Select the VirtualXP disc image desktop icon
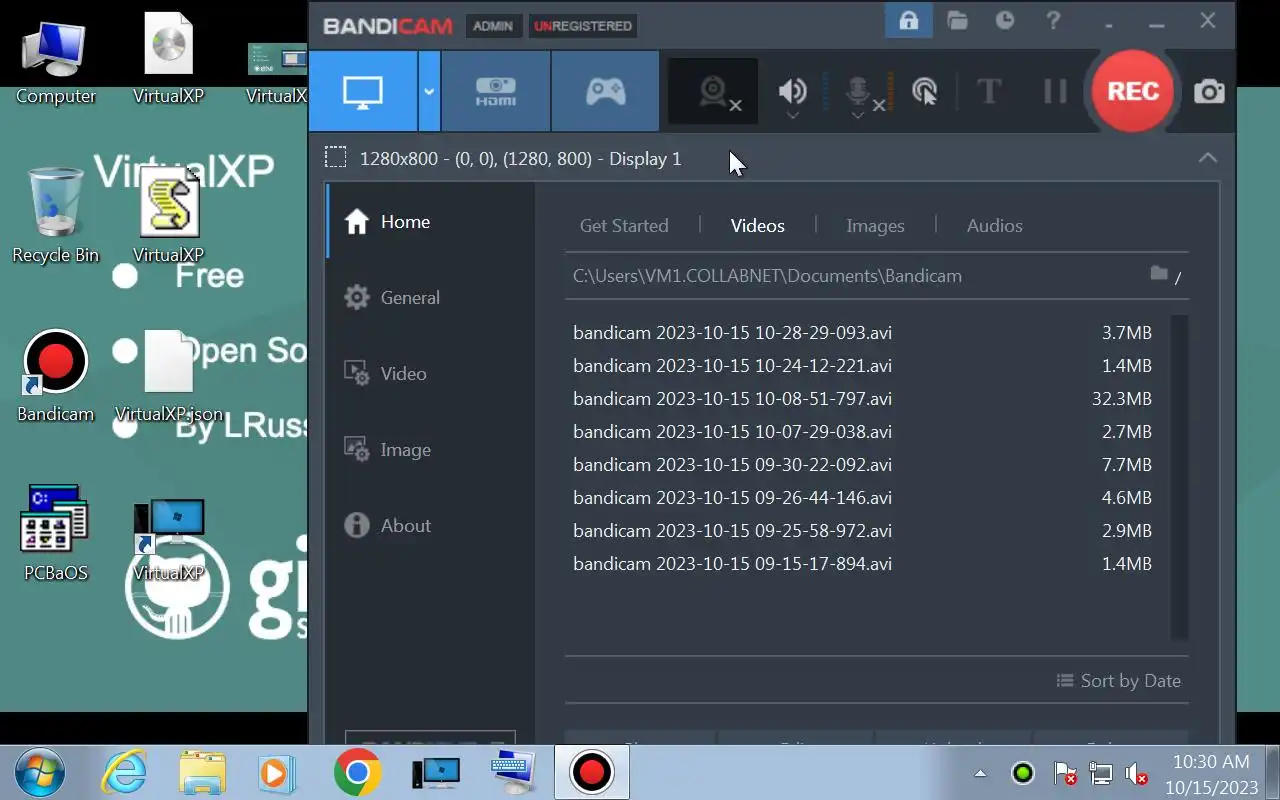The height and width of the screenshot is (800, 1280). coord(168,58)
